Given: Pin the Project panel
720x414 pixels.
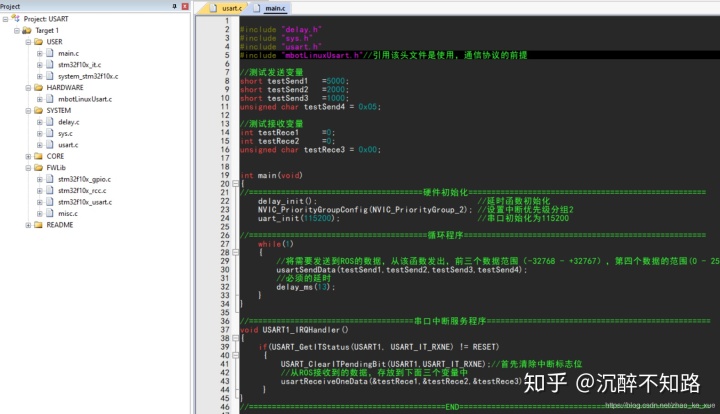Looking at the screenshot, I should (174, 6).
